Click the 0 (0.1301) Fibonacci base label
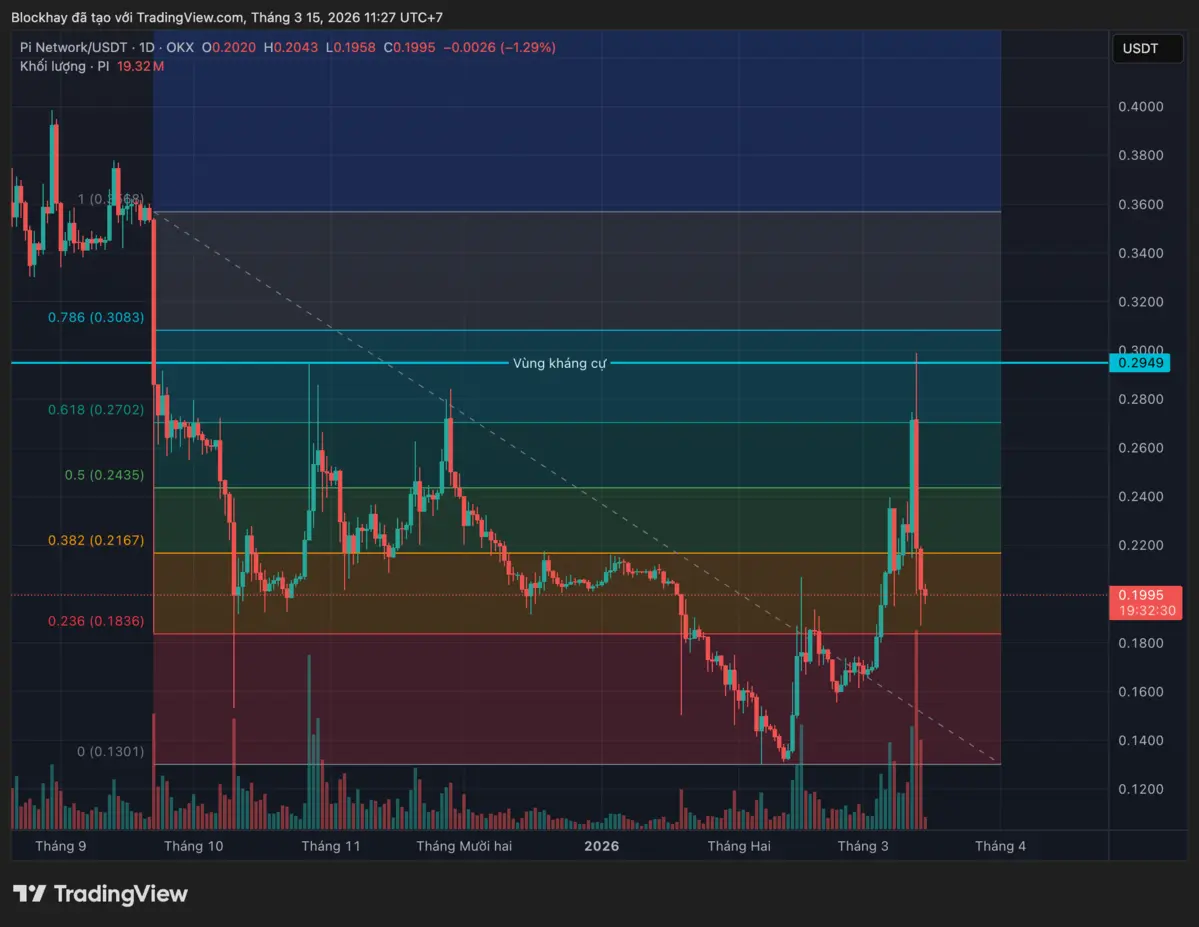 point(110,751)
